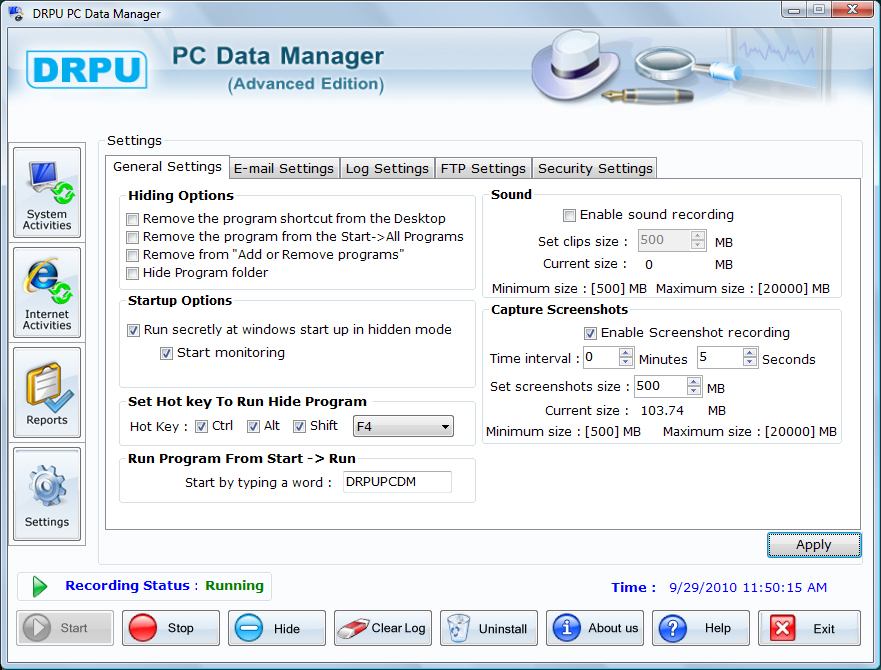Click the Start by typing a word field
Image resolution: width=881 pixels, height=670 pixels.
point(397,482)
